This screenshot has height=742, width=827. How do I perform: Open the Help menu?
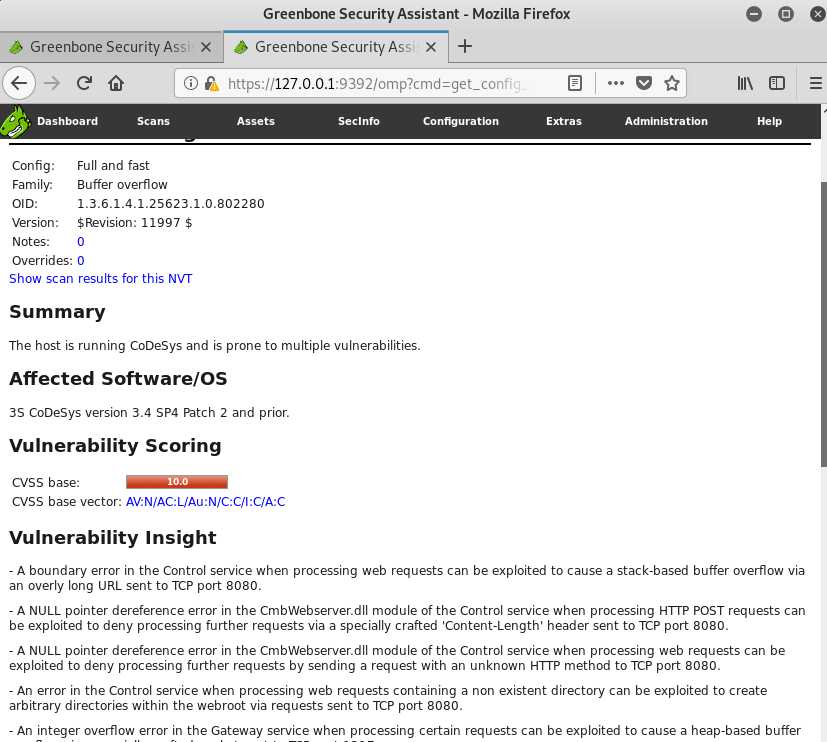tap(769, 121)
